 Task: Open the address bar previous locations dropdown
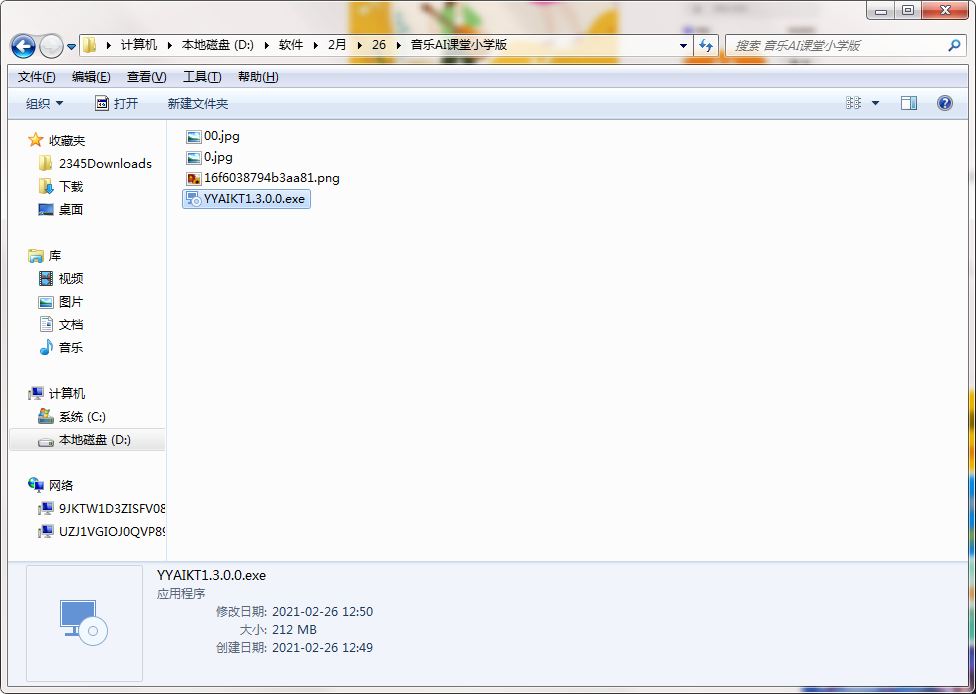pyautogui.click(x=683, y=45)
